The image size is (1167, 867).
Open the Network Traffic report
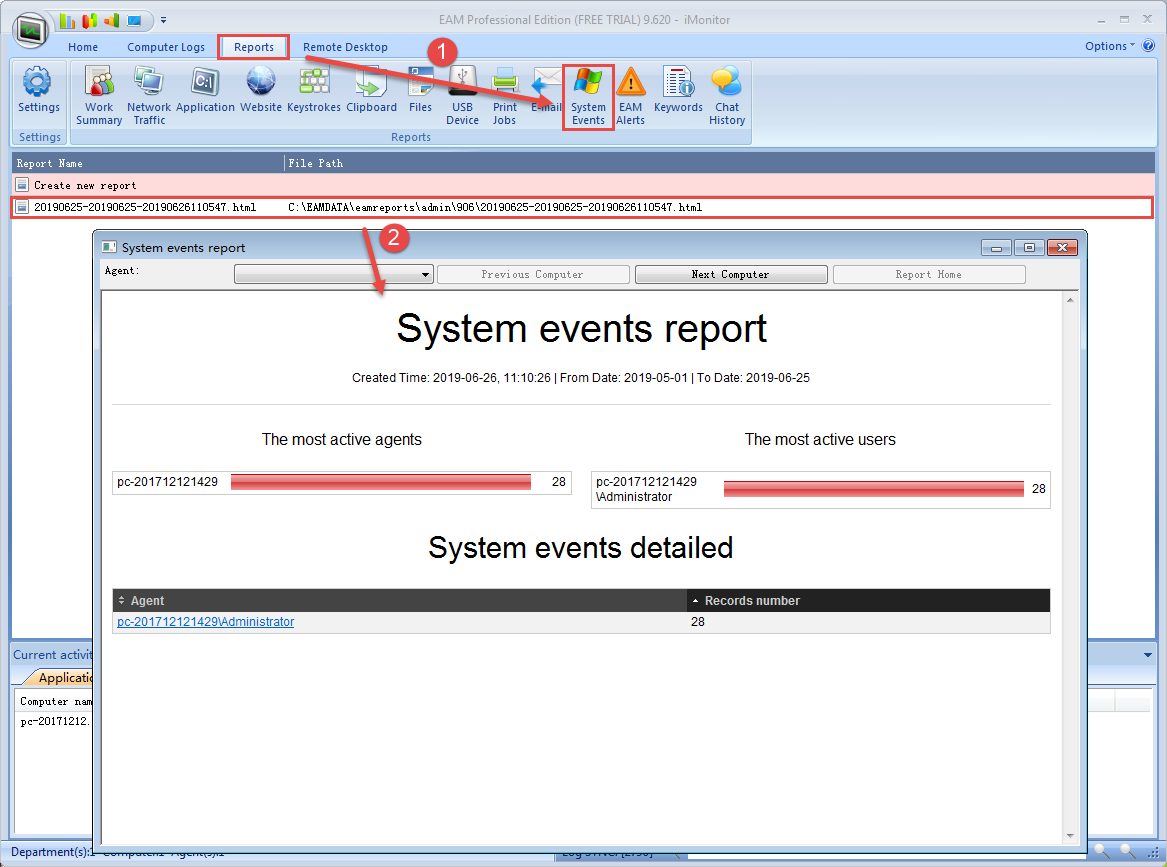[x=149, y=95]
